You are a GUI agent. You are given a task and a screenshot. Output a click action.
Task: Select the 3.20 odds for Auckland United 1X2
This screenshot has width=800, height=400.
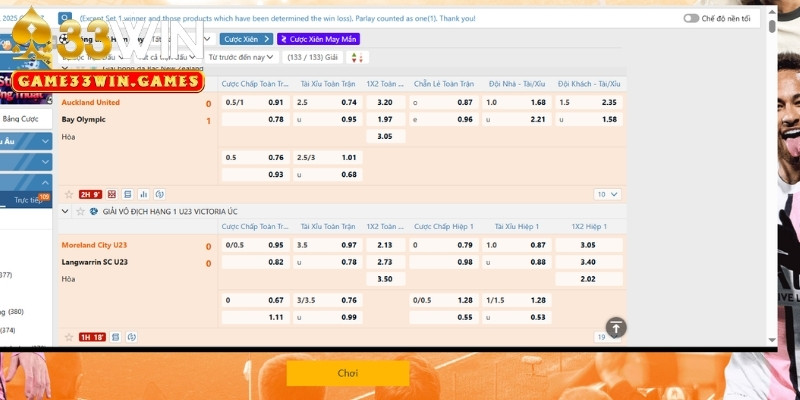[384, 102]
